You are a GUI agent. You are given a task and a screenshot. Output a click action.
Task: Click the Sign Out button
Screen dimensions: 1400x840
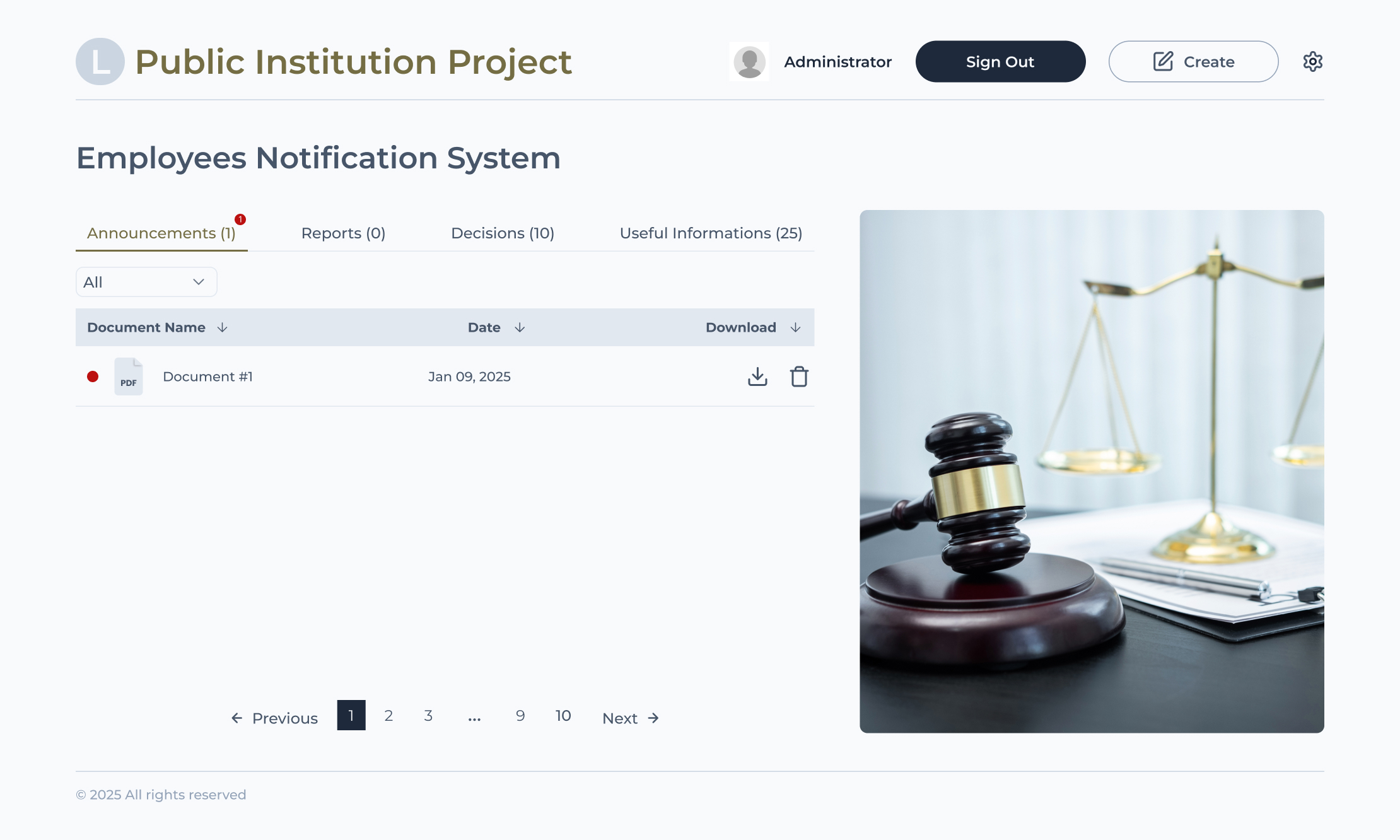click(x=1000, y=61)
